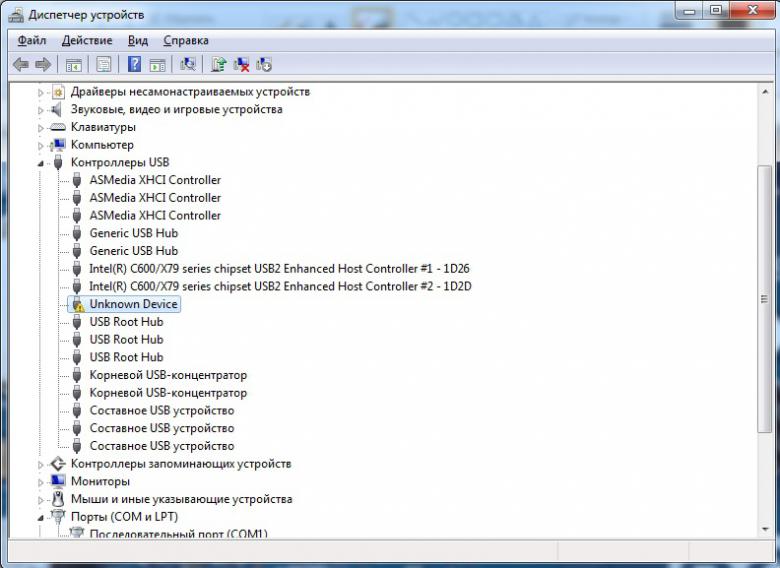Screen dimensions: 780x568
Task: Open the Файл menu
Action: click(32, 40)
